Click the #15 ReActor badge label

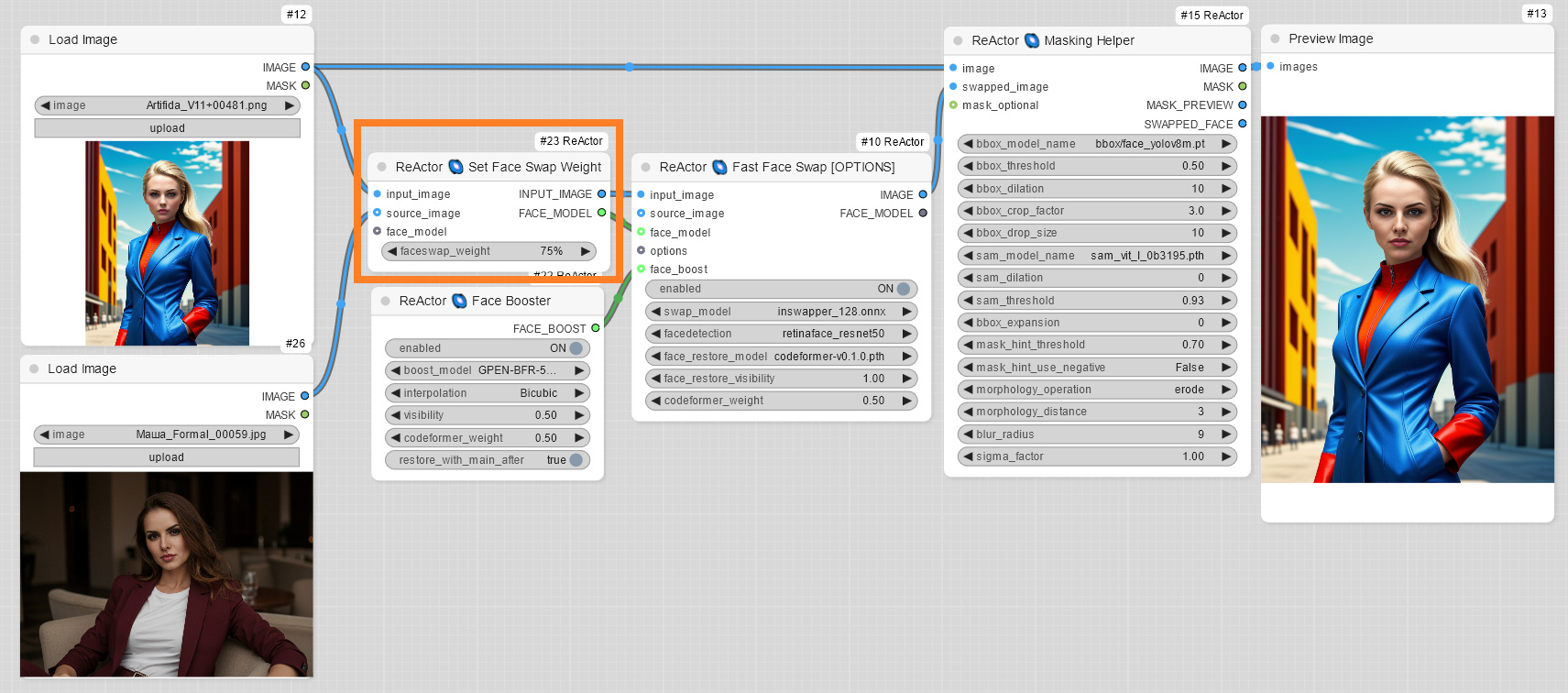tap(1212, 15)
